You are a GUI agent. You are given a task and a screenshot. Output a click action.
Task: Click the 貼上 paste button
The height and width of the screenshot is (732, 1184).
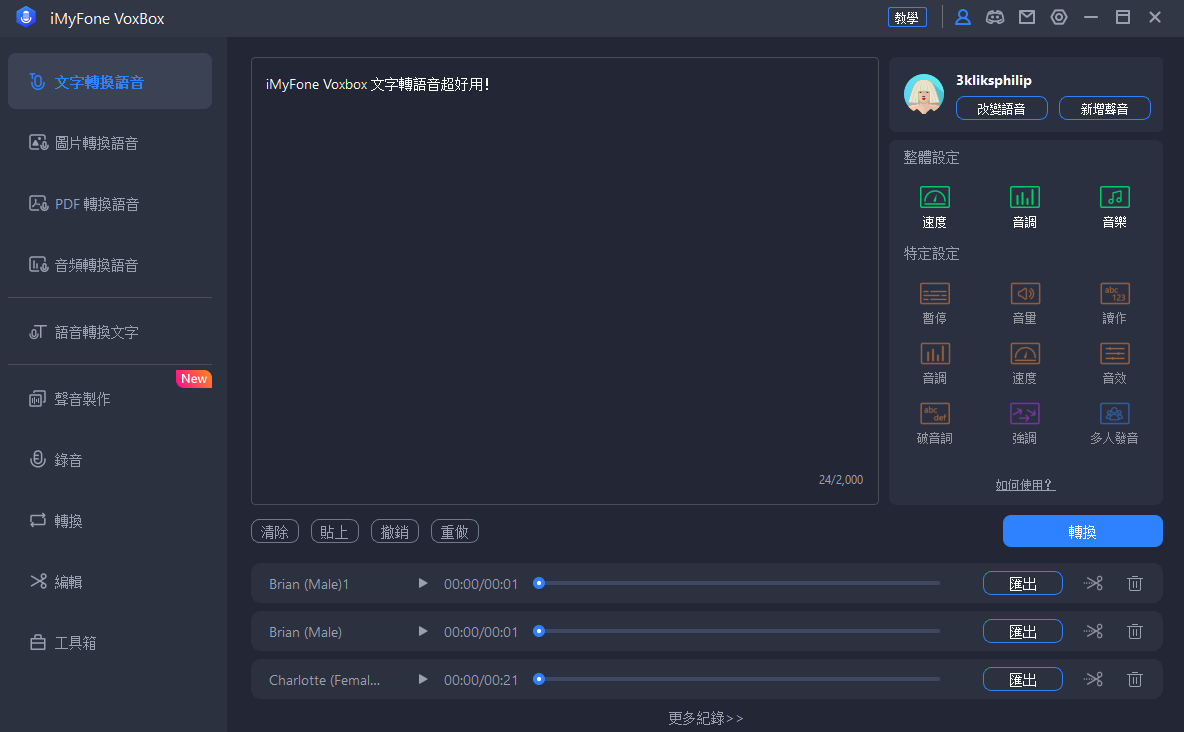tap(335, 531)
